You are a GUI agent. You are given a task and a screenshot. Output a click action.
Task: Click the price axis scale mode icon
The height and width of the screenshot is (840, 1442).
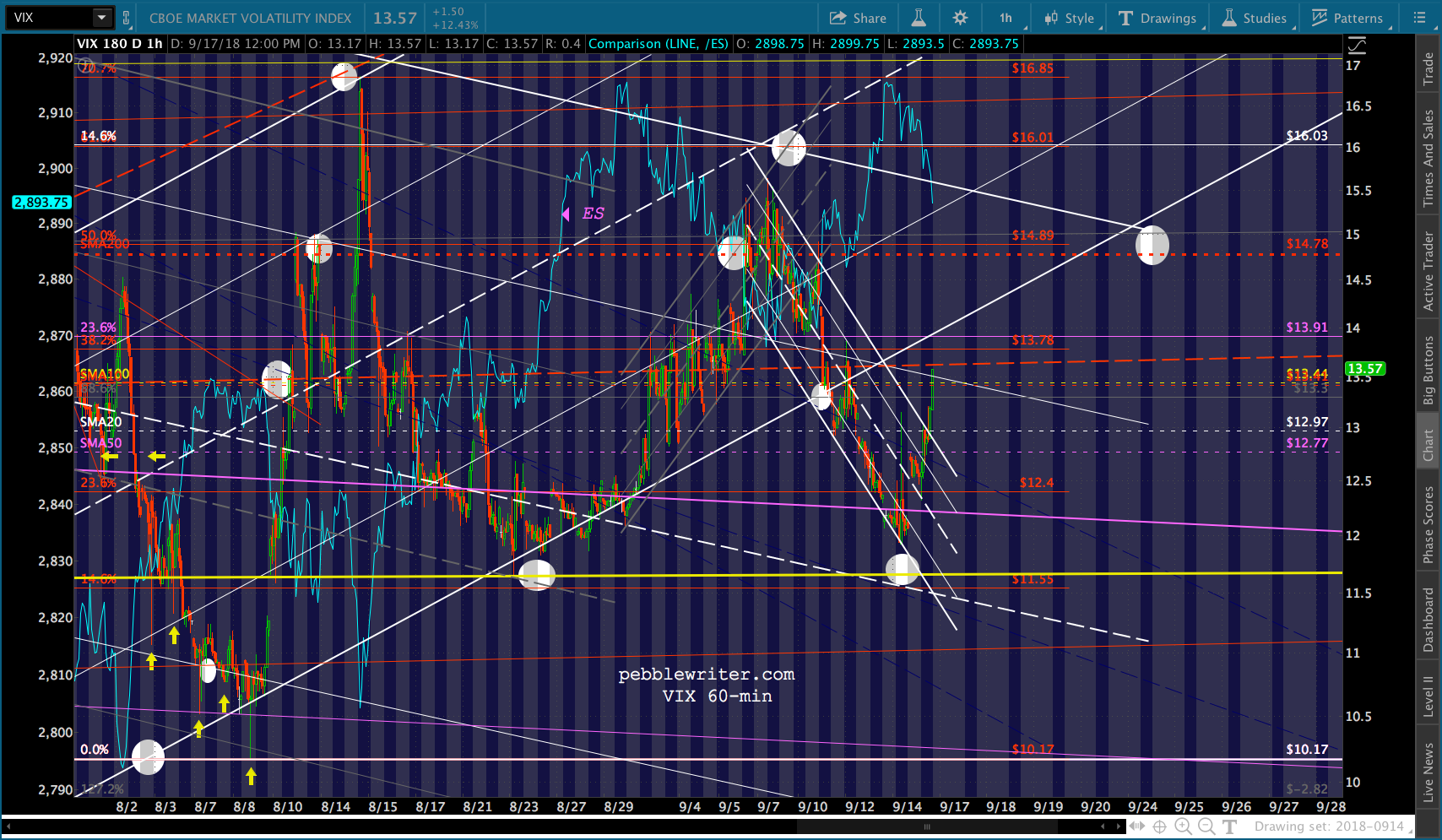[1356, 45]
